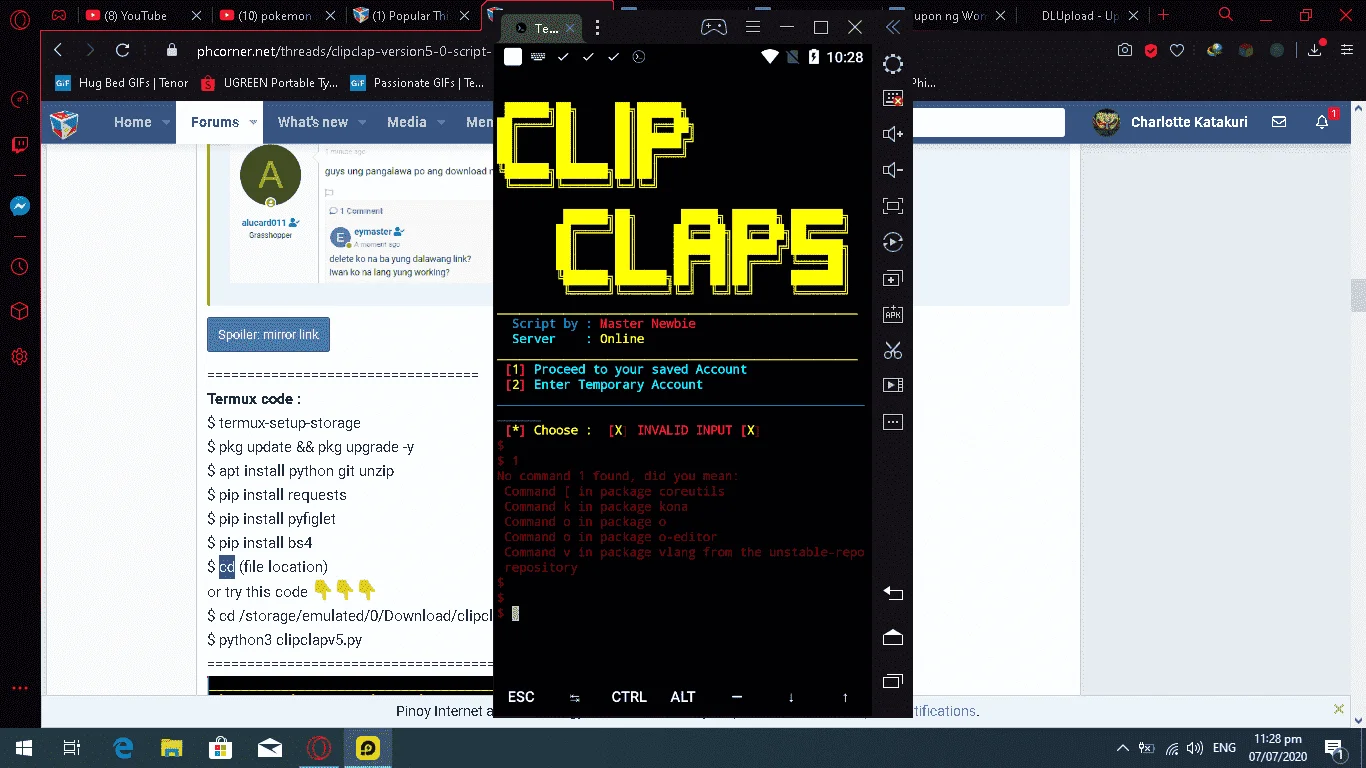Take a browser snapshot with camera icon
The height and width of the screenshot is (768, 1366).
coord(1125,50)
